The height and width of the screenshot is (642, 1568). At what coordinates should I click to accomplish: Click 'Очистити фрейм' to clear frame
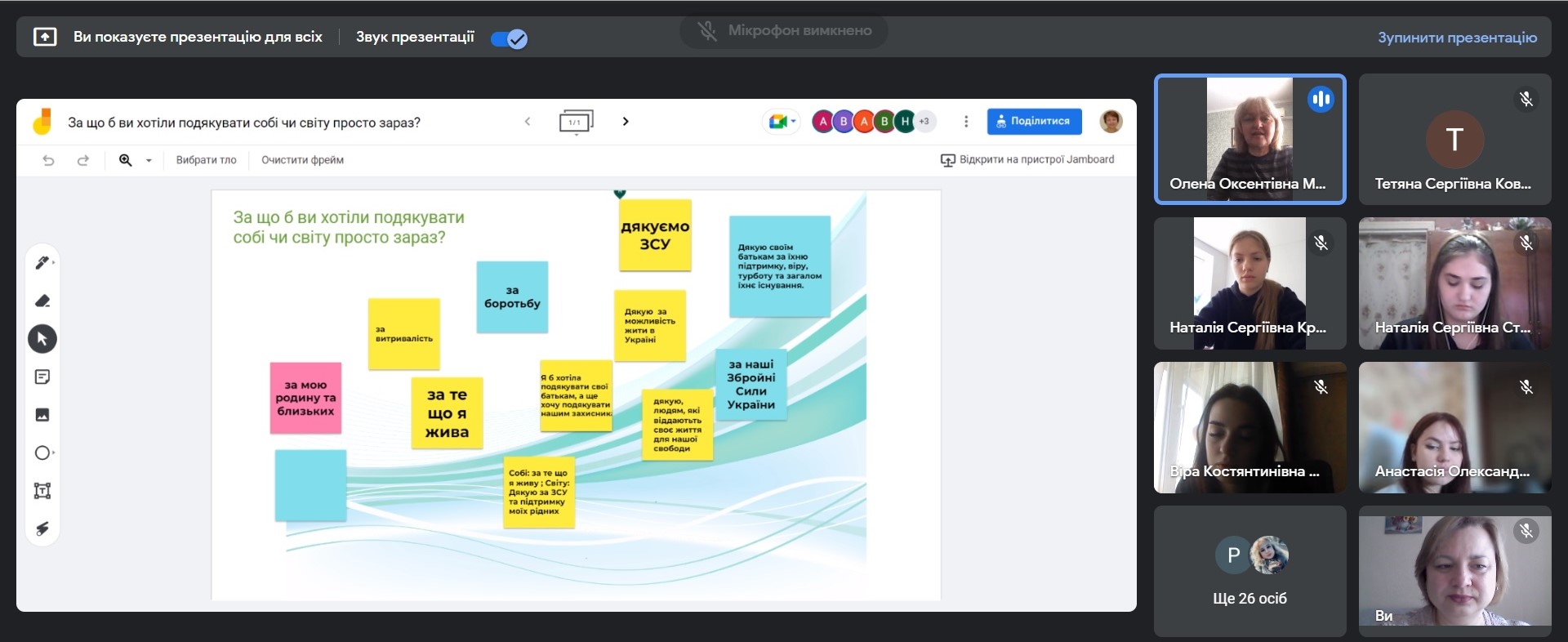coord(302,160)
